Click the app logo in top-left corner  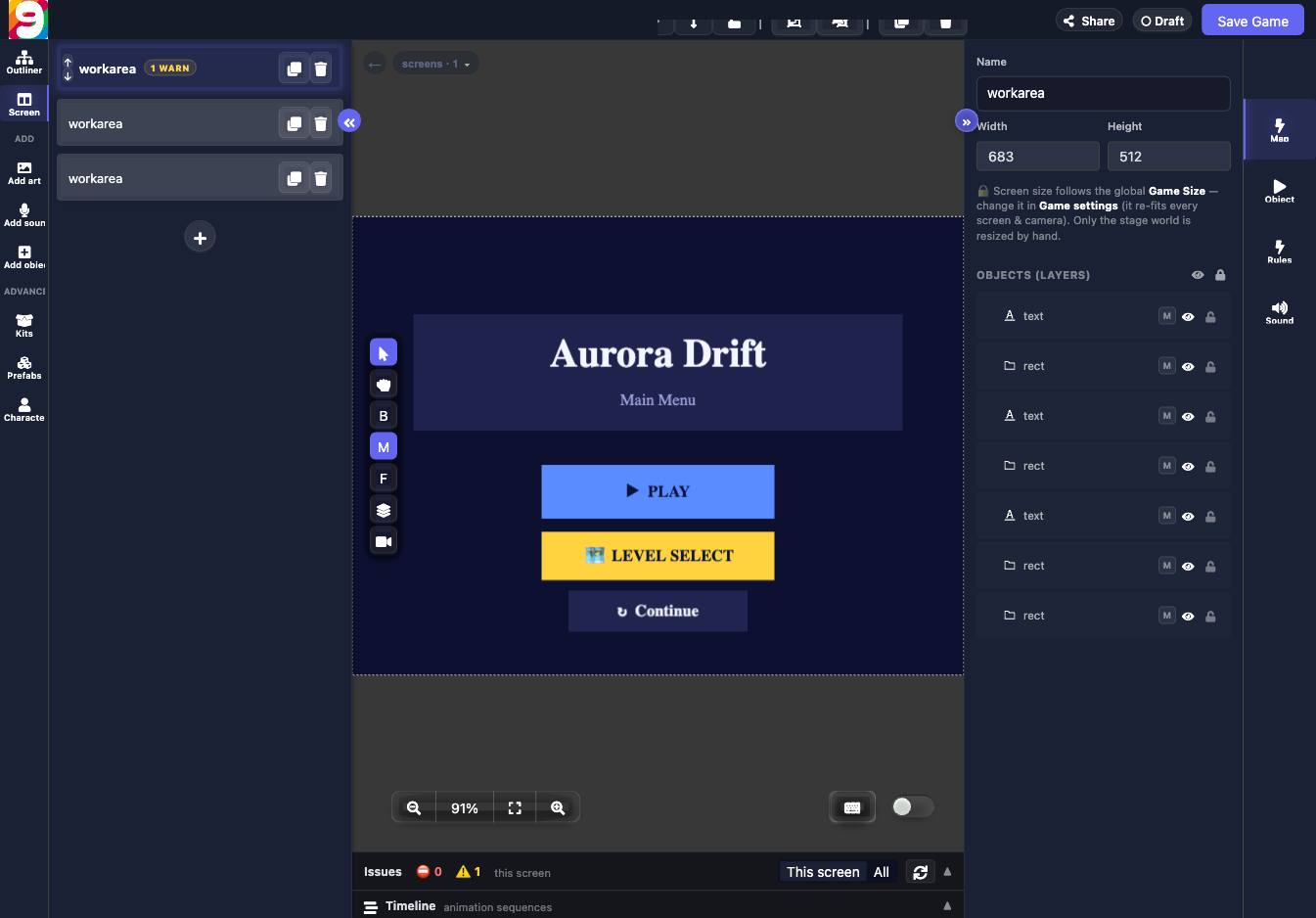[x=27, y=20]
